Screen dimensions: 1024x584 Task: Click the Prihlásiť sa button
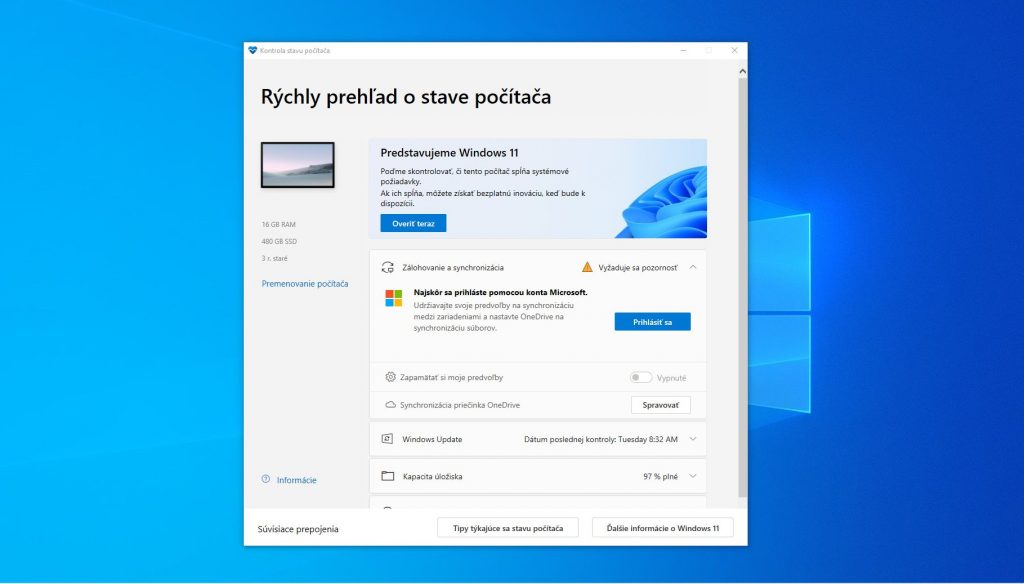(652, 322)
